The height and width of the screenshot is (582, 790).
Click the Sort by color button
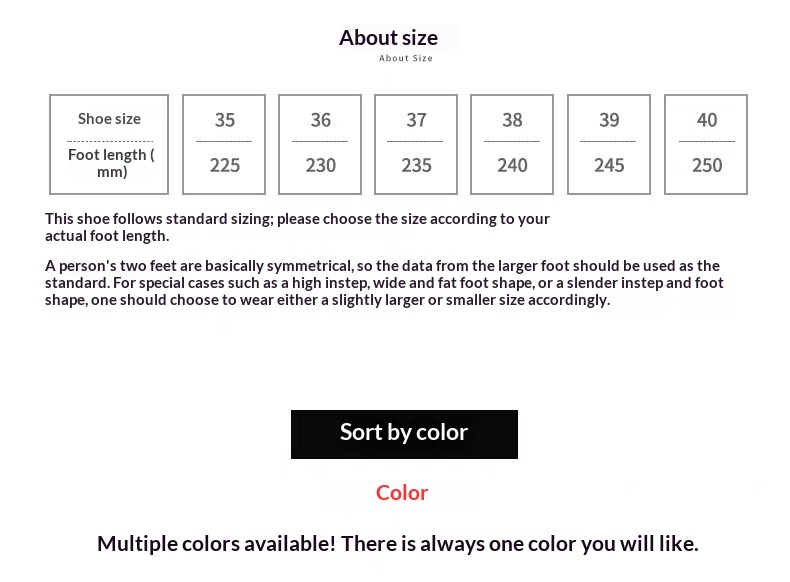[404, 434]
